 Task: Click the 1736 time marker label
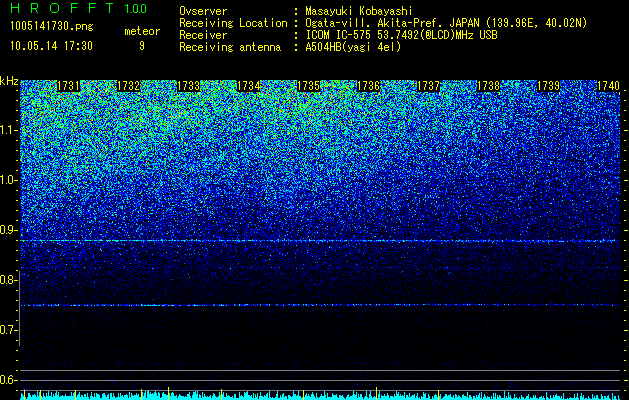click(x=368, y=86)
